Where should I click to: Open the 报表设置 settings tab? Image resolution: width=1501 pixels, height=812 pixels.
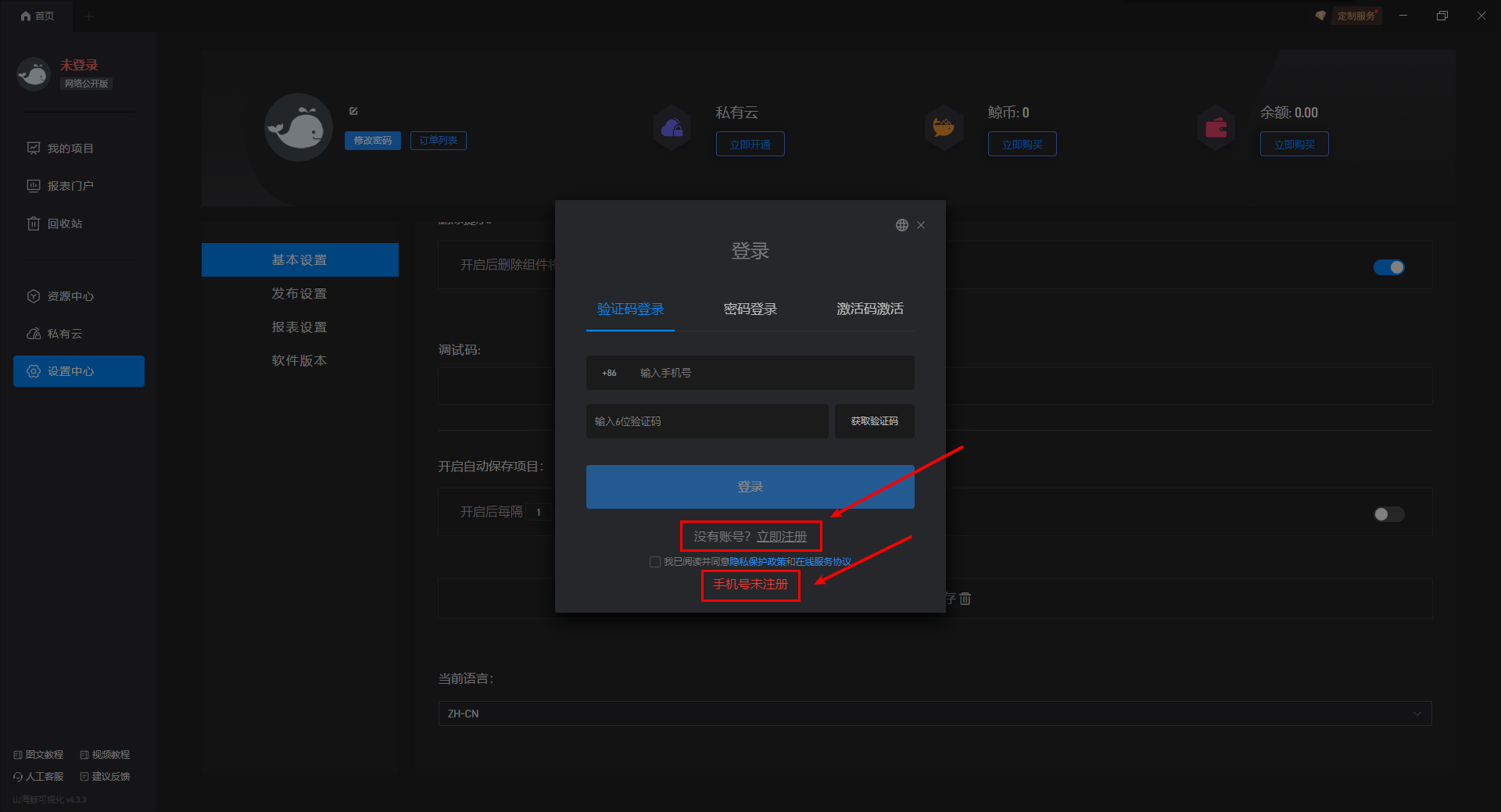tap(300, 327)
